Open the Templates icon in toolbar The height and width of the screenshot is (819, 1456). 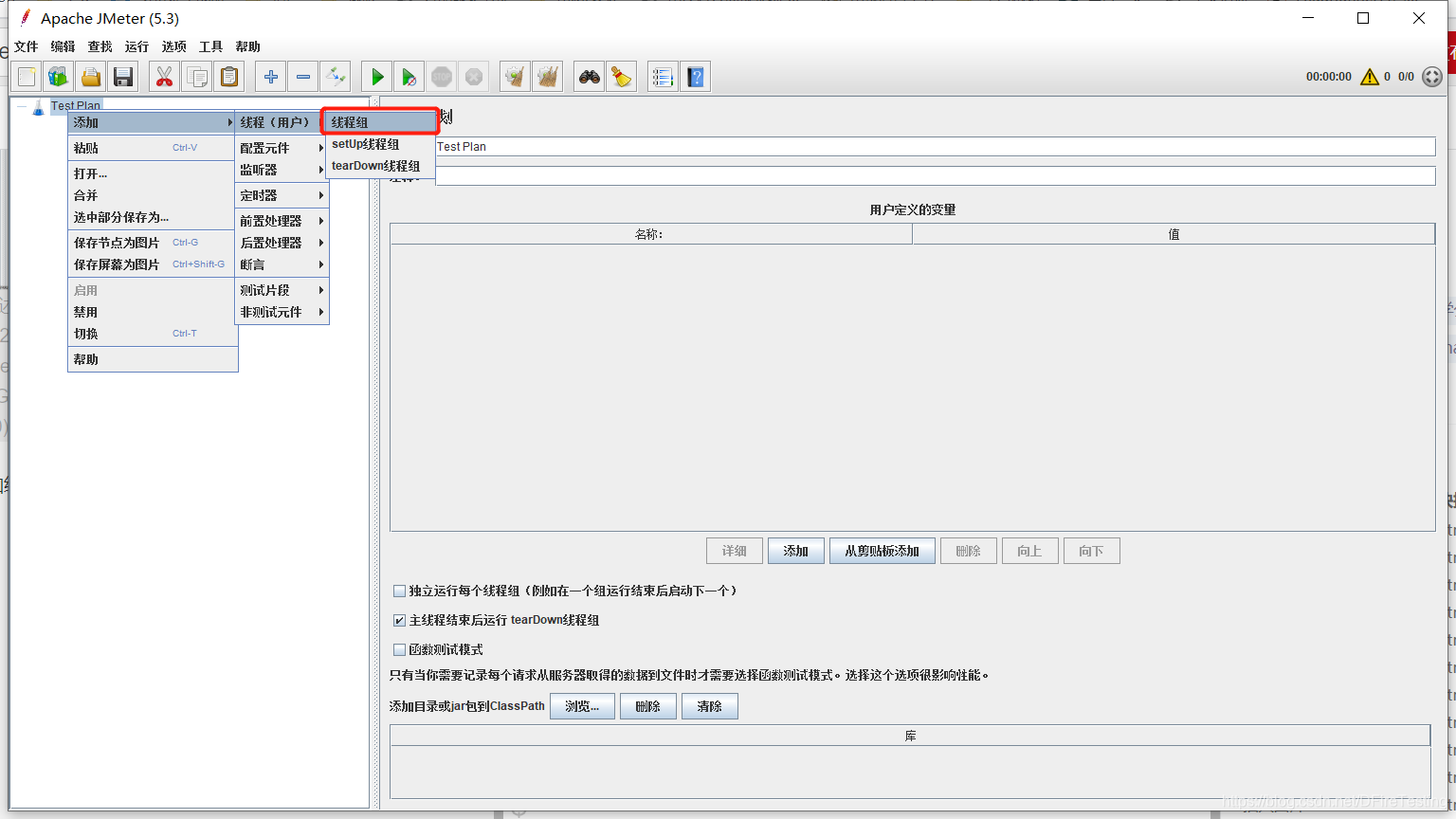pos(59,77)
